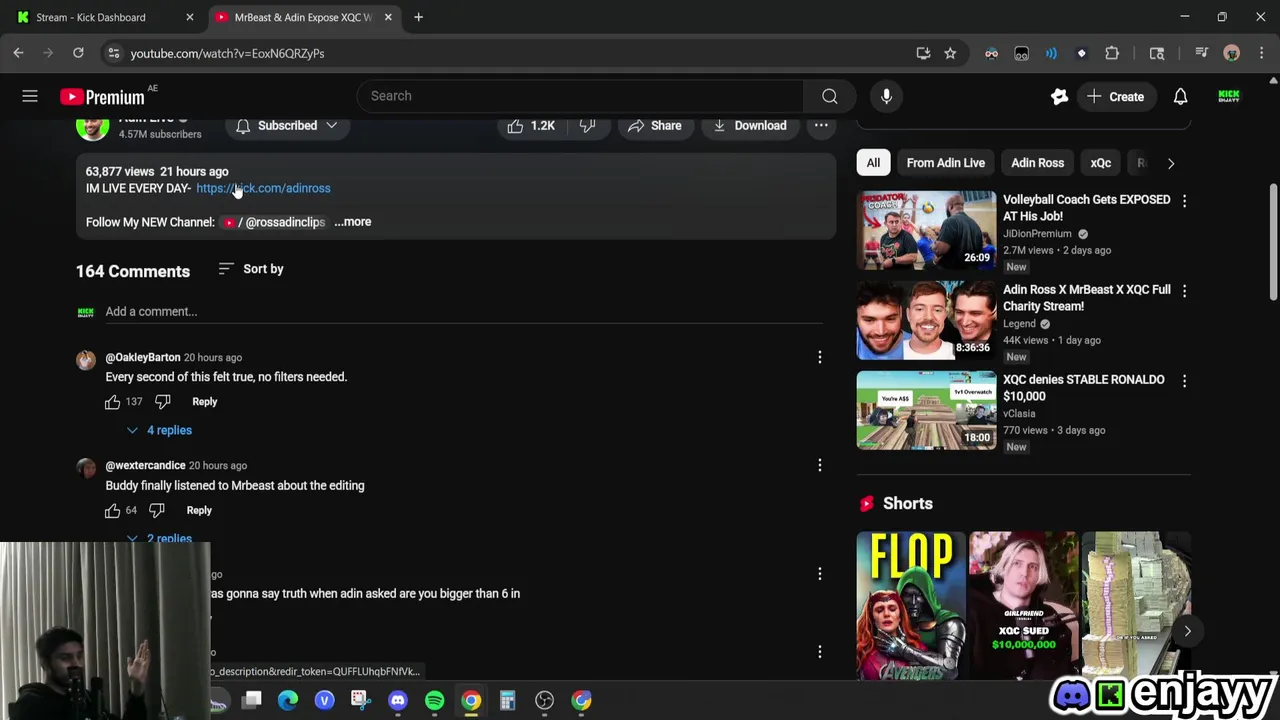Click the Share button

(x=655, y=126)
